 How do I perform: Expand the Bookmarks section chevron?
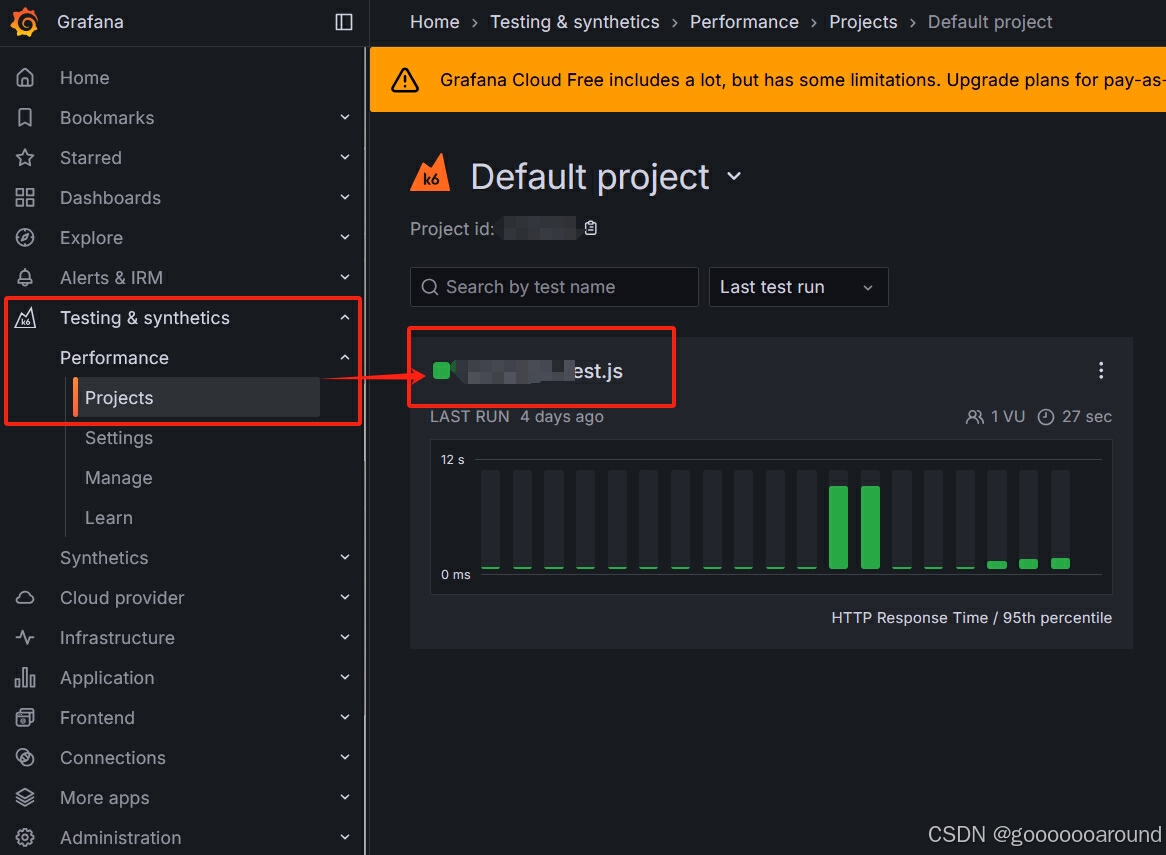344,117
